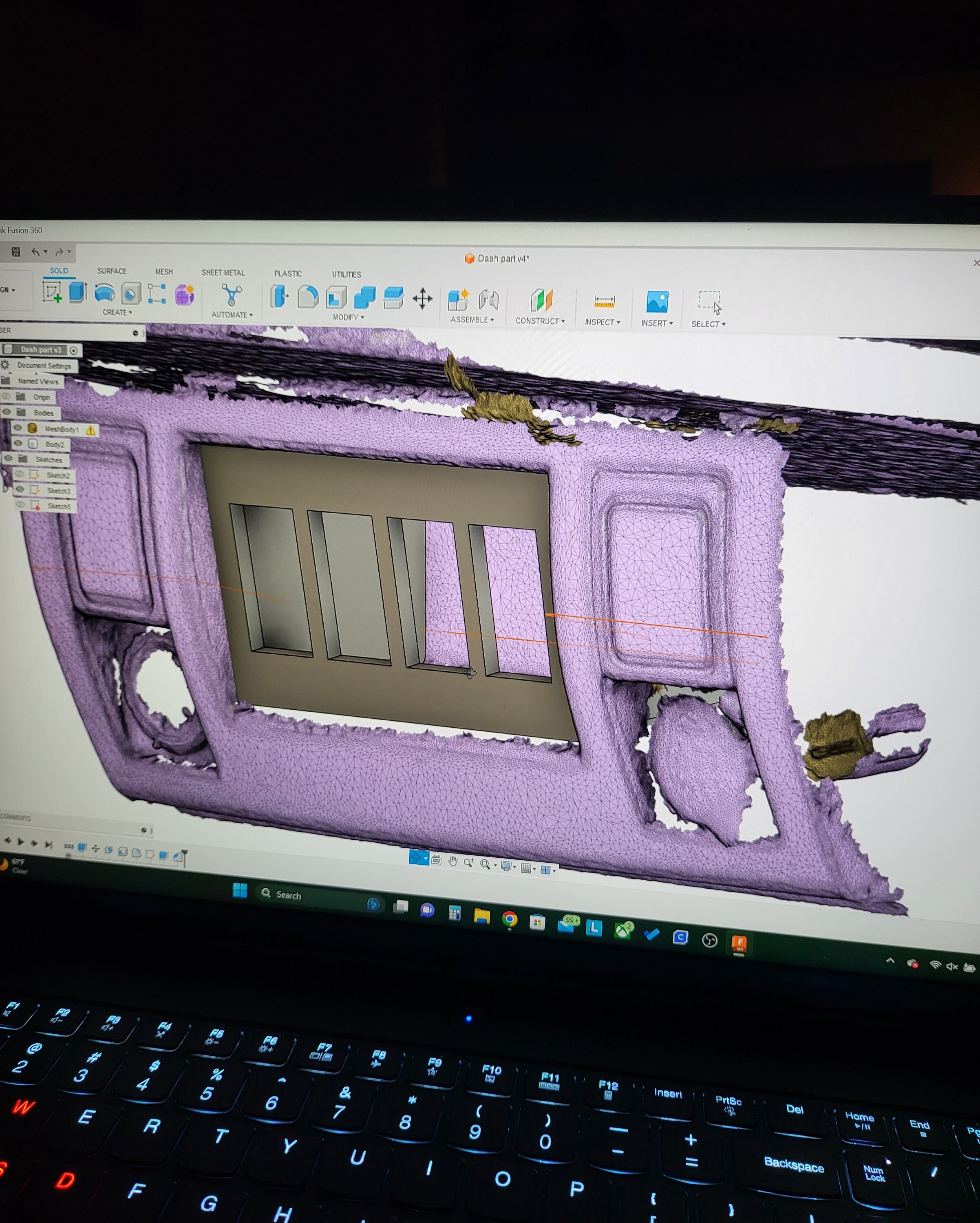
Task: Click the Hole tool icon
Action: (130, 293)
